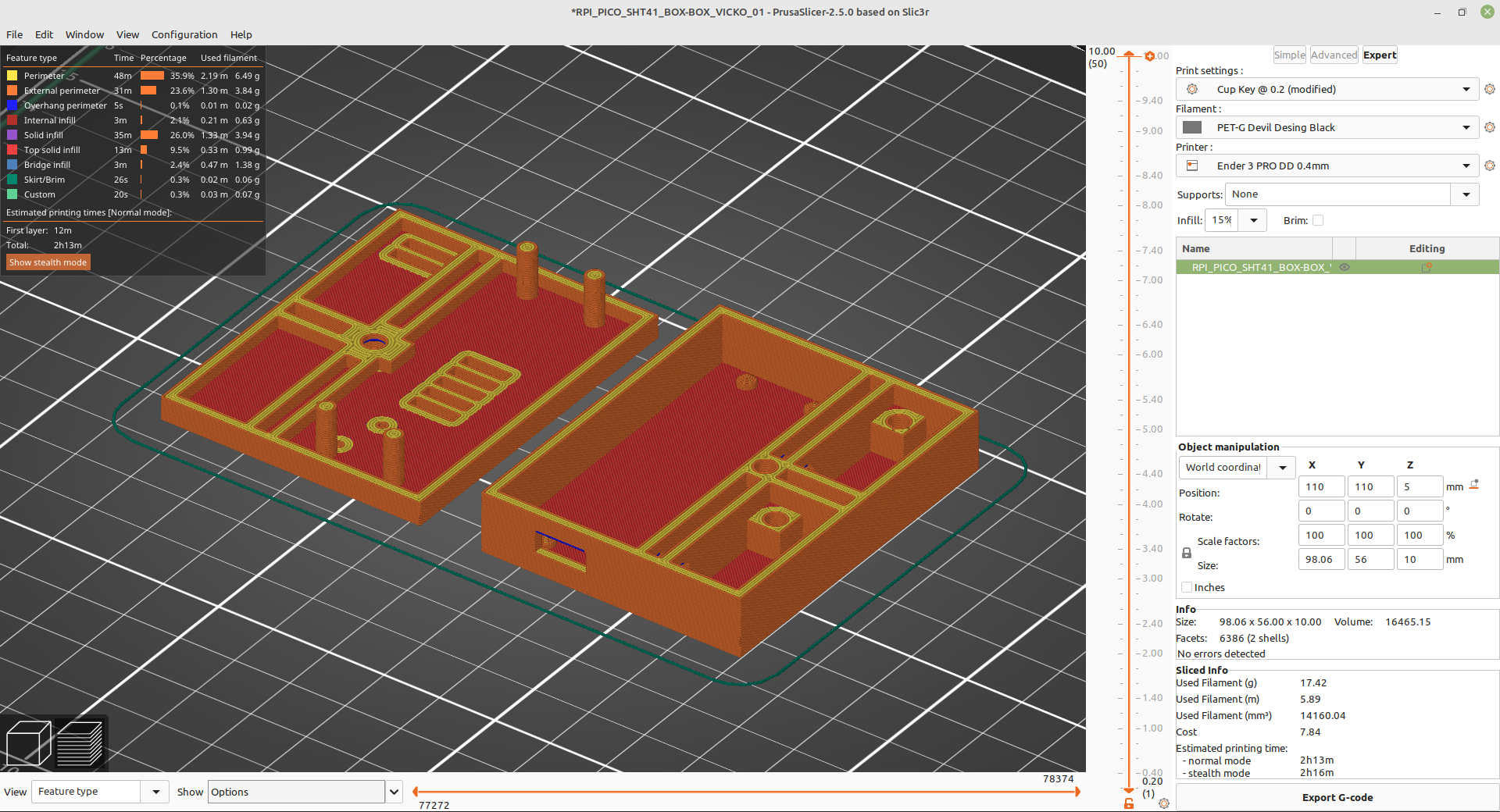
Task: Click the horizontal move slider right thumb
Action: point(1077,792)
